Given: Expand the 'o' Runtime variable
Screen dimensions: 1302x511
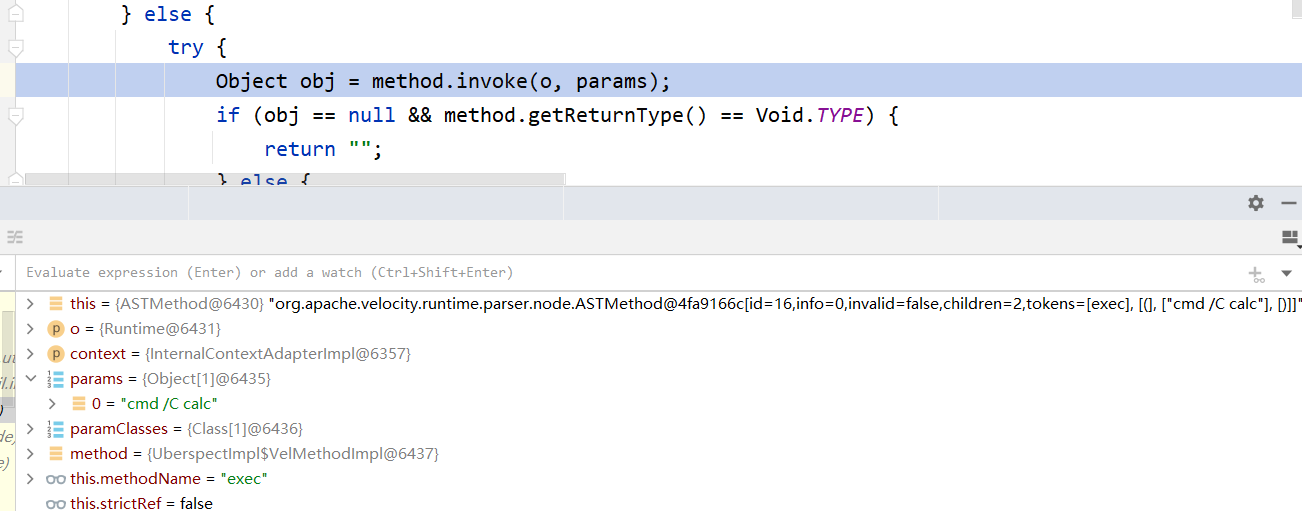Looking at the screenshot, I should 30,328.
